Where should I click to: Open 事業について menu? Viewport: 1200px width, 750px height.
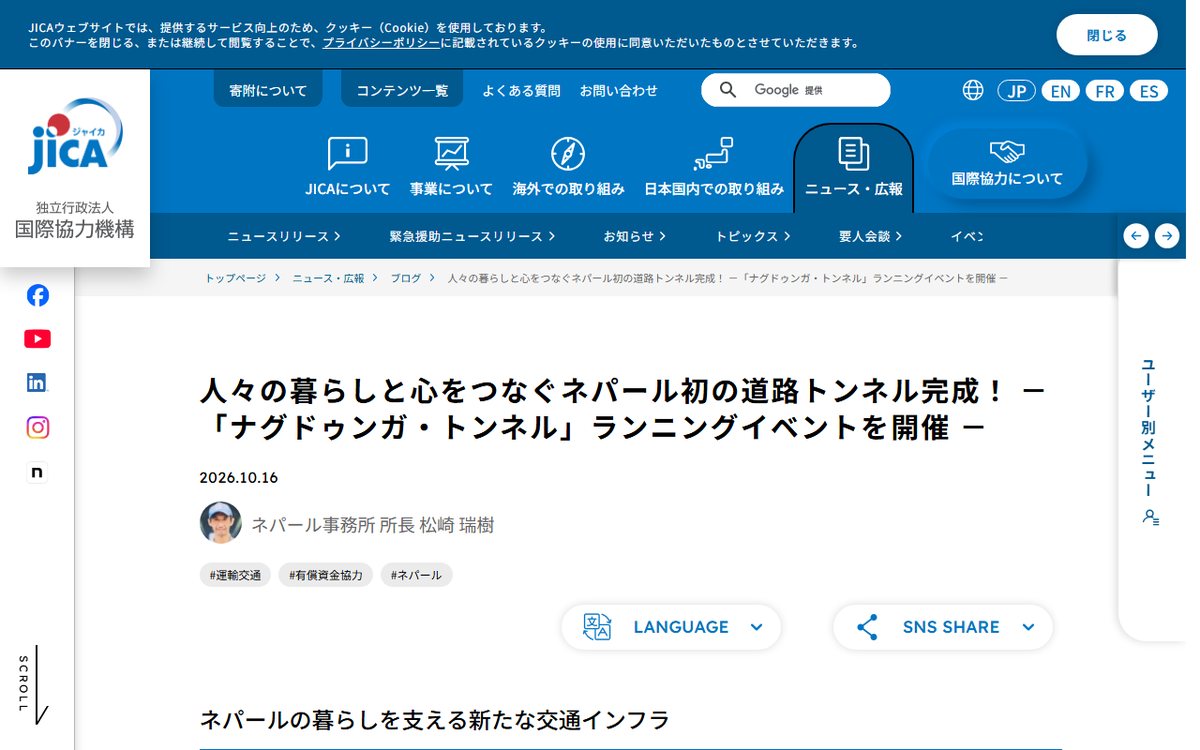(x=451, y=167)
